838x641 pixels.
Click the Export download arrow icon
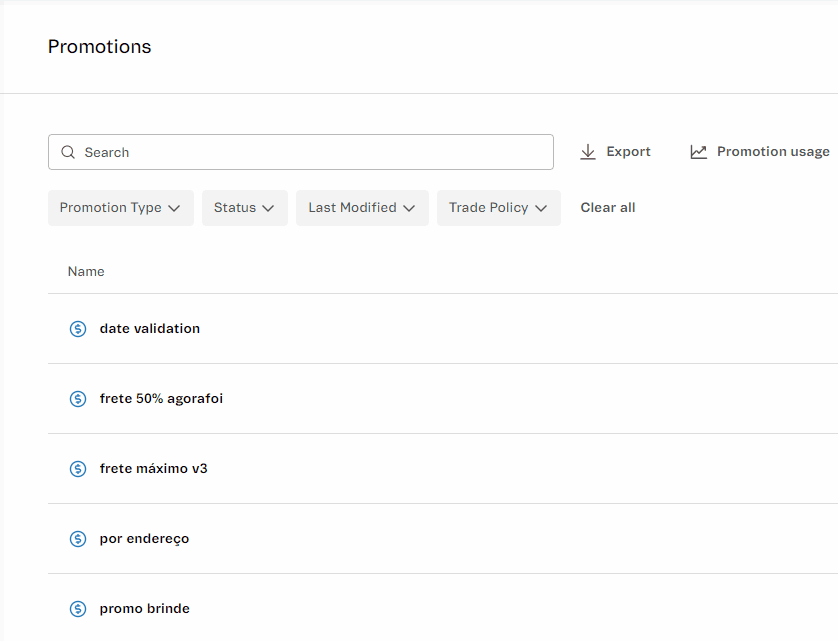(x=588, y=152)
